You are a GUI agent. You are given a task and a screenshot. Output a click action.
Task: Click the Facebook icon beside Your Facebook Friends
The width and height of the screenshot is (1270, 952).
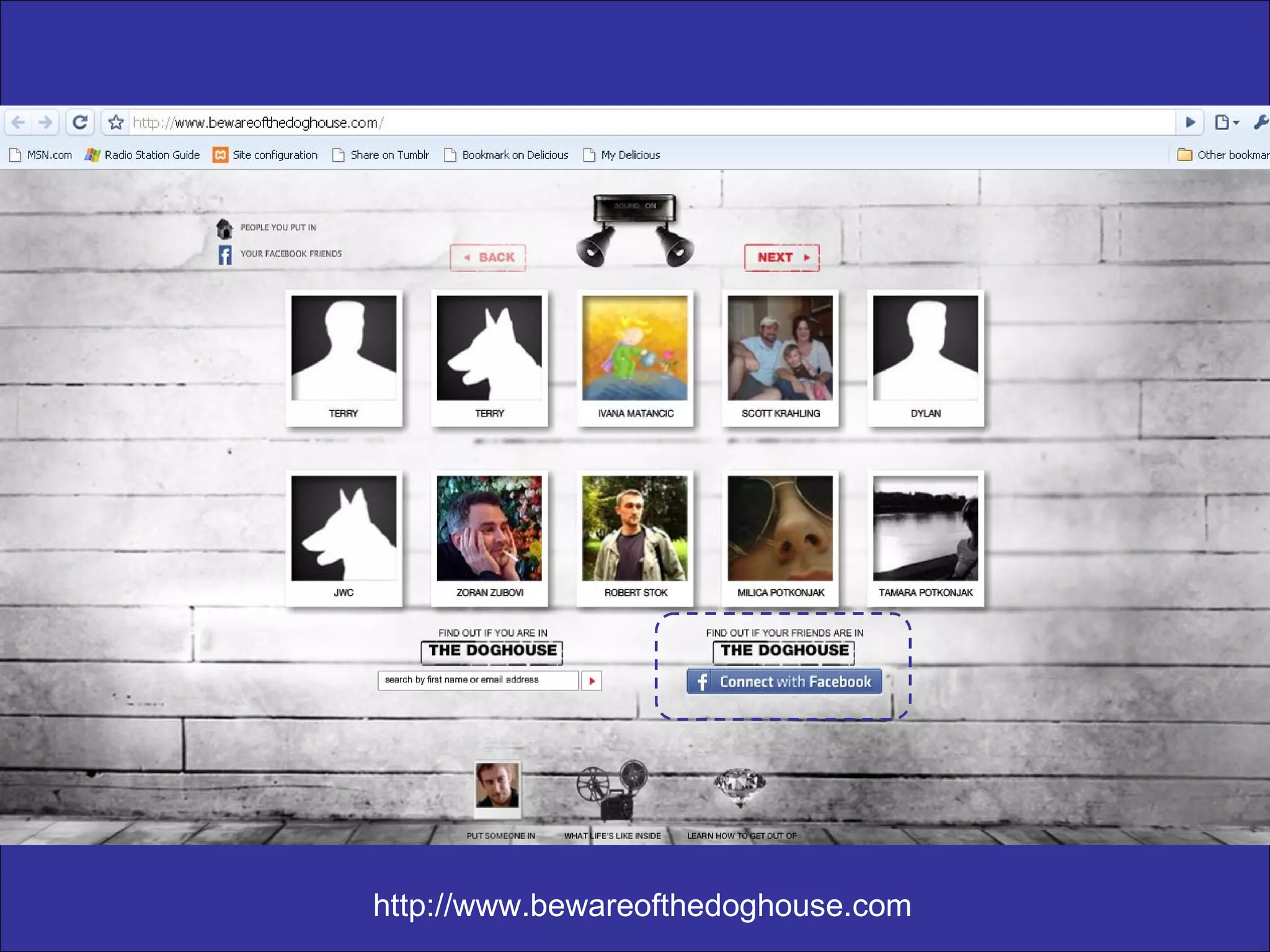(224, 255)
